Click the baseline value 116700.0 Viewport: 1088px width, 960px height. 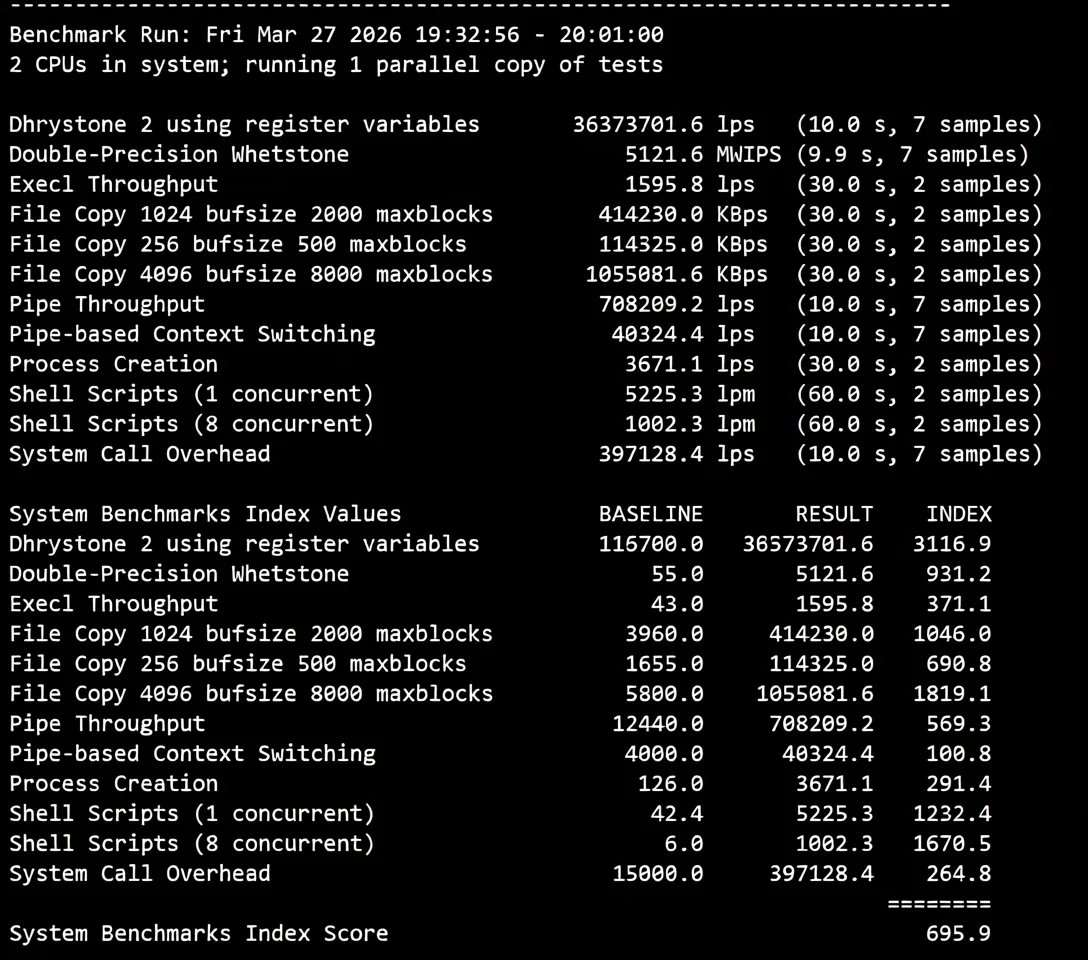tap(651, 545)
